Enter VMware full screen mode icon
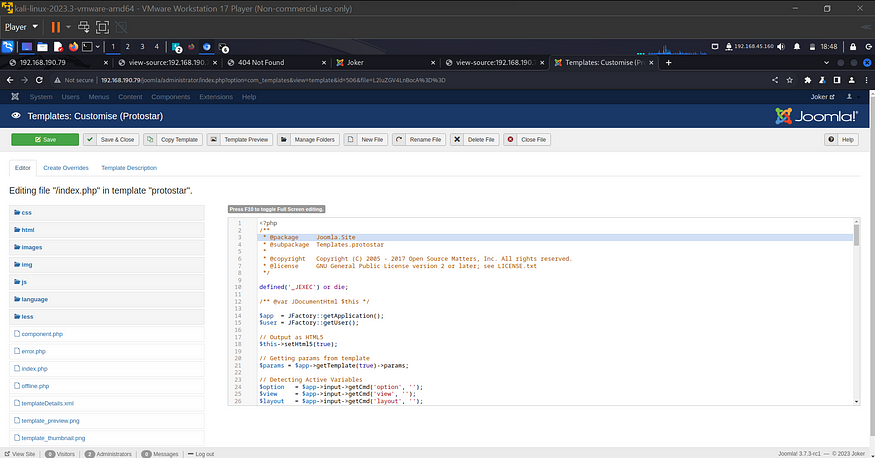The height and width of the screenshot is (458, 875). coord(102,27)
